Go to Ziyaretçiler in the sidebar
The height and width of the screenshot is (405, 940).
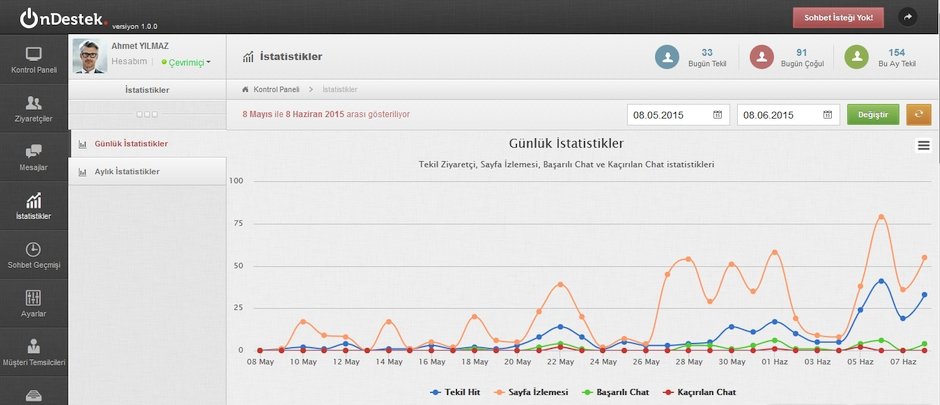click(33, 108)
